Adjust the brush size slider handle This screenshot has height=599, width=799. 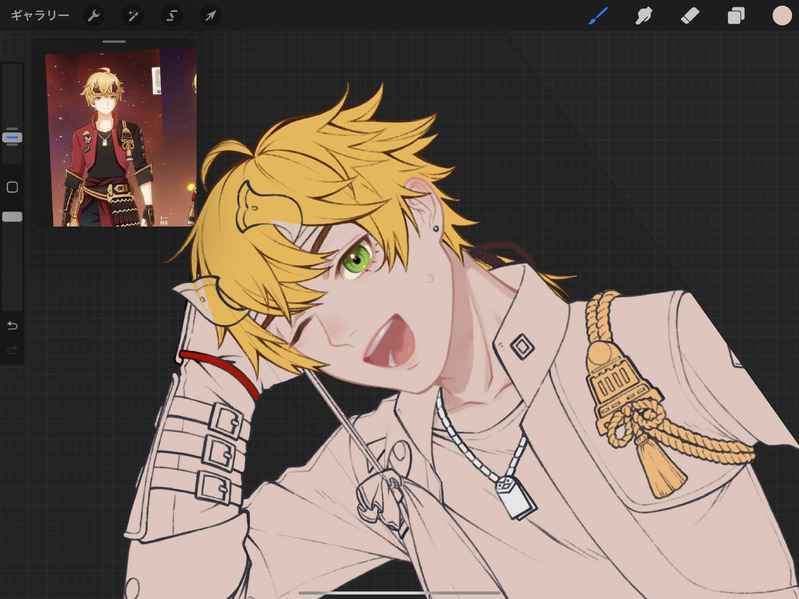click(x=12, y=137)
